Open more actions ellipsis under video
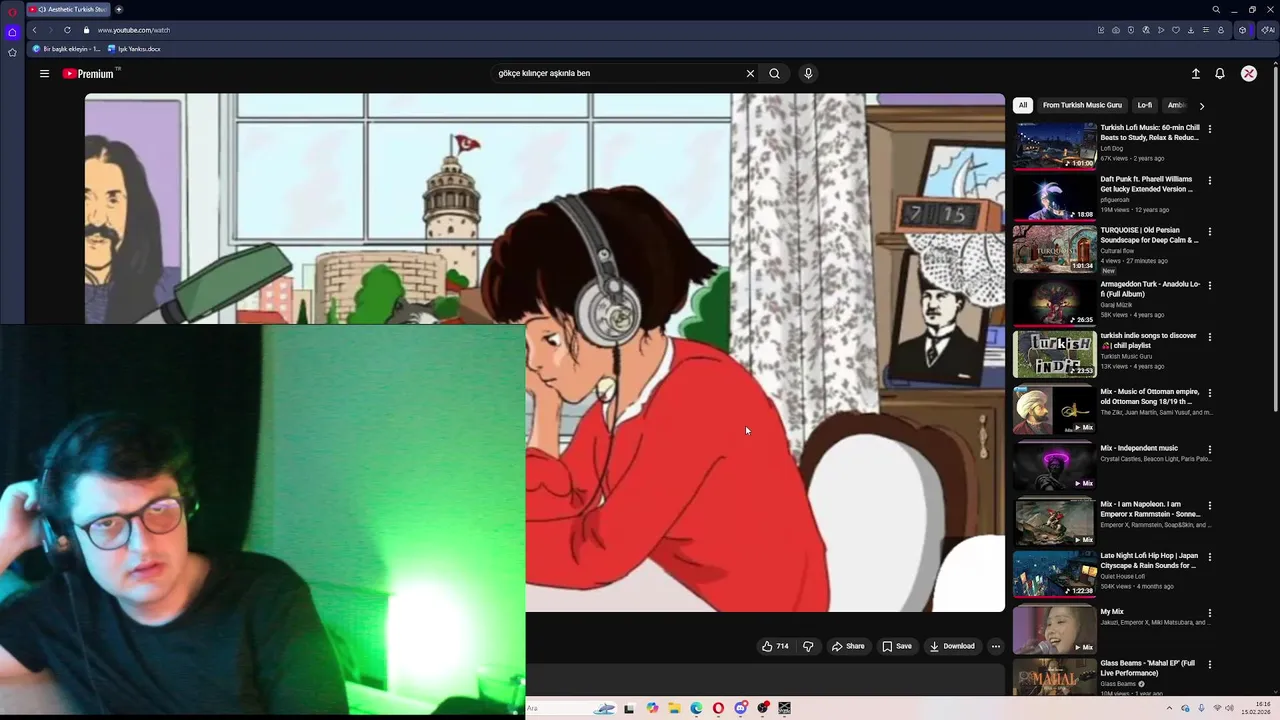The width and height of the screenshot is (1280, 720). [995, 646]
